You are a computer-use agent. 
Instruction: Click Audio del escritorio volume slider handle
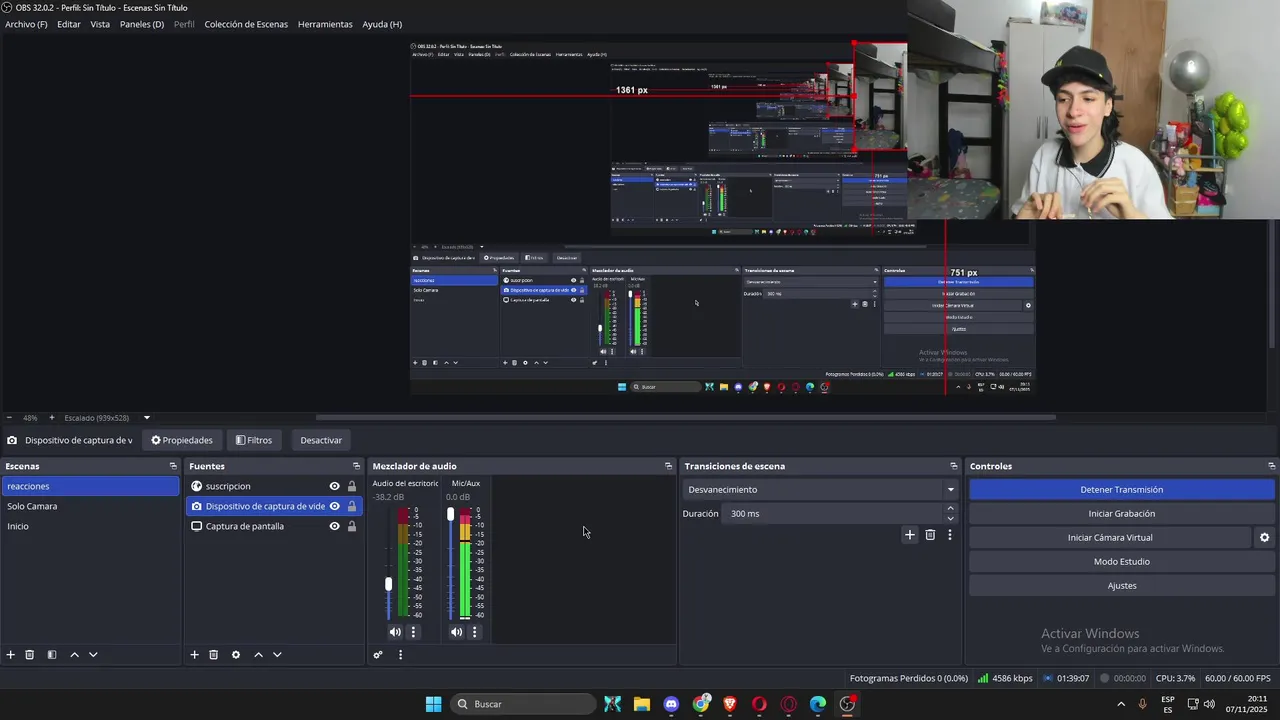click(x=388, y=584)
